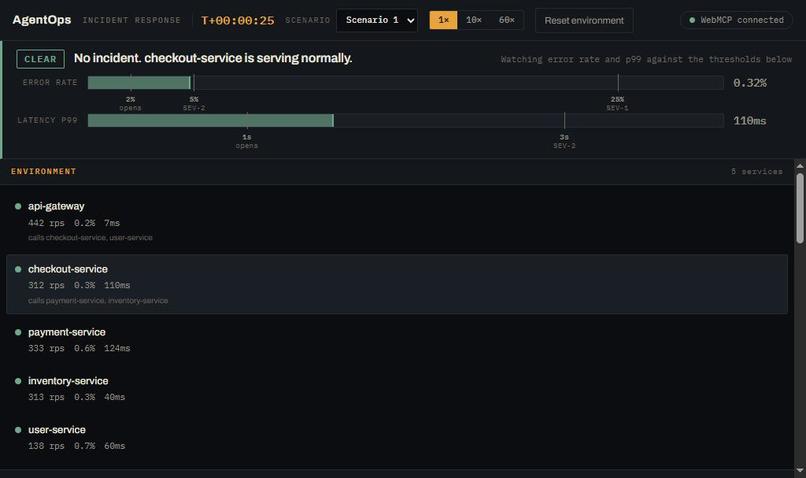Click the 0.32% error rate value
The width and height of the screenshot is (806, 478).
pyautogui.click(x=749, y=83)
